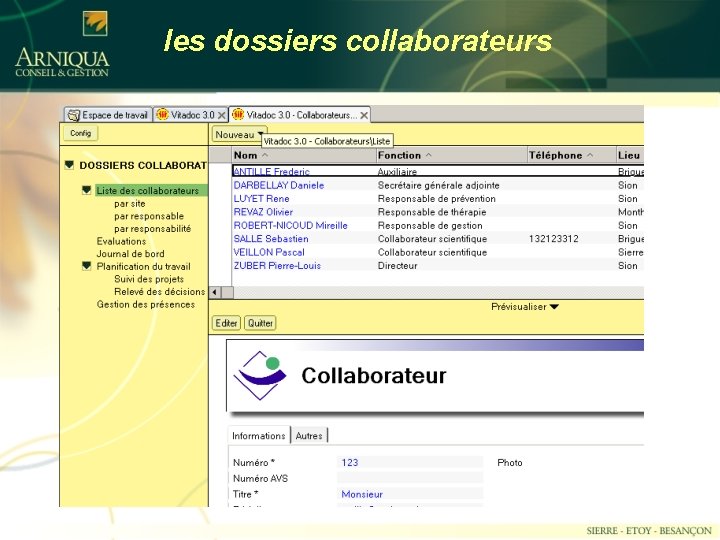This screenshot has height=540, width=720.
Task: Sort by the Fonction column
Action: 451,155
